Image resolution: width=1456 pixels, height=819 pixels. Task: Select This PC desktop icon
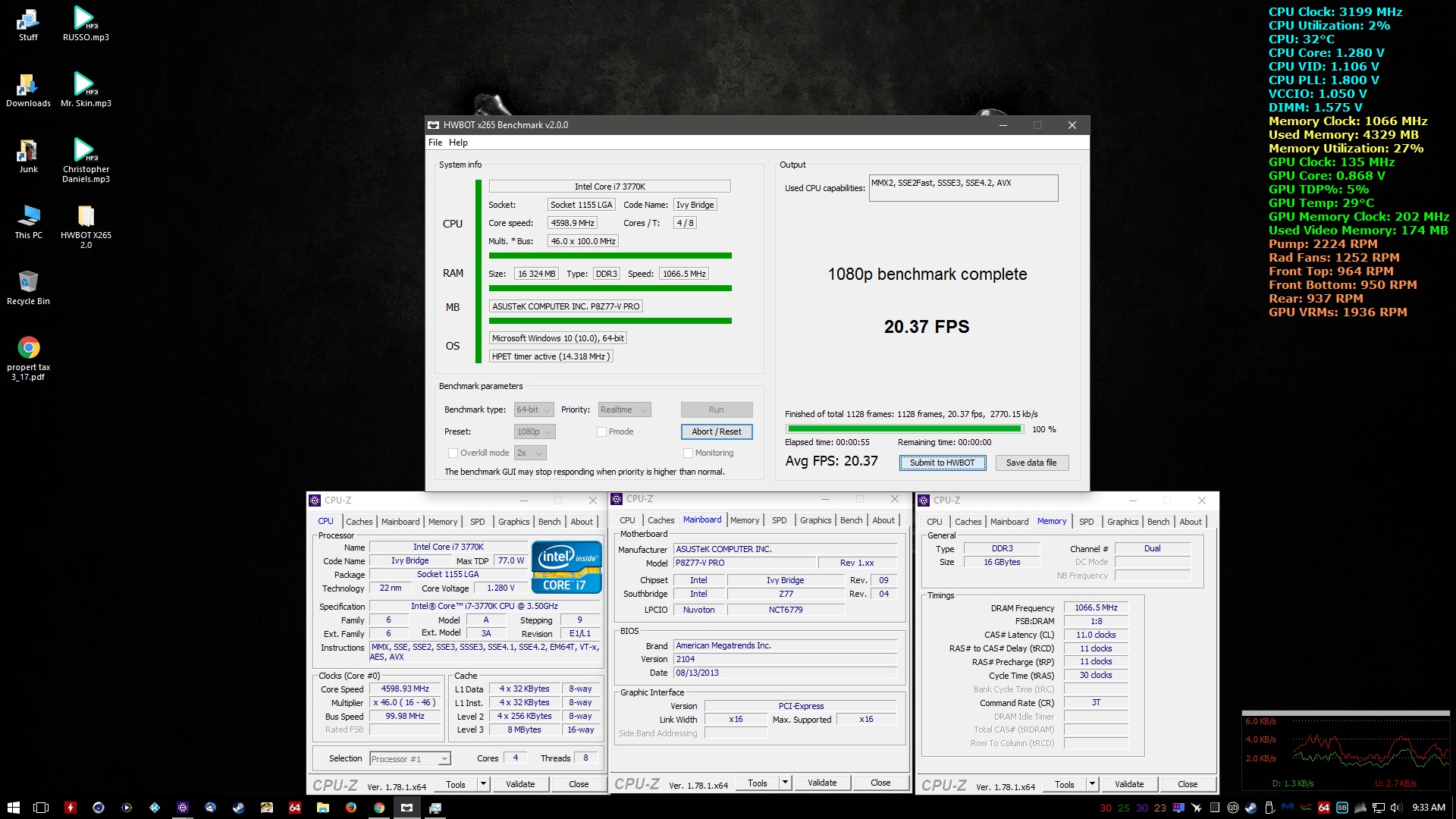tap(28, 222)
